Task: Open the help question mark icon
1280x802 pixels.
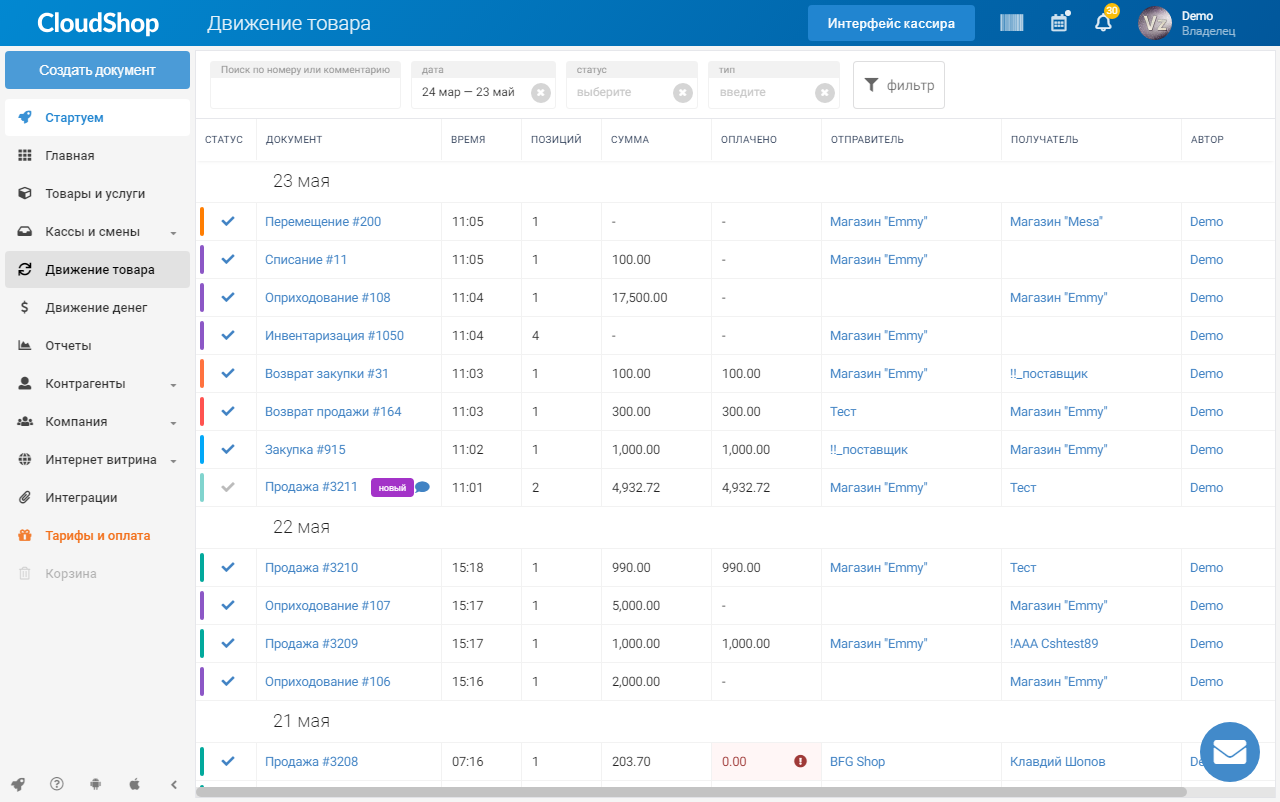Action: point(57,785)
